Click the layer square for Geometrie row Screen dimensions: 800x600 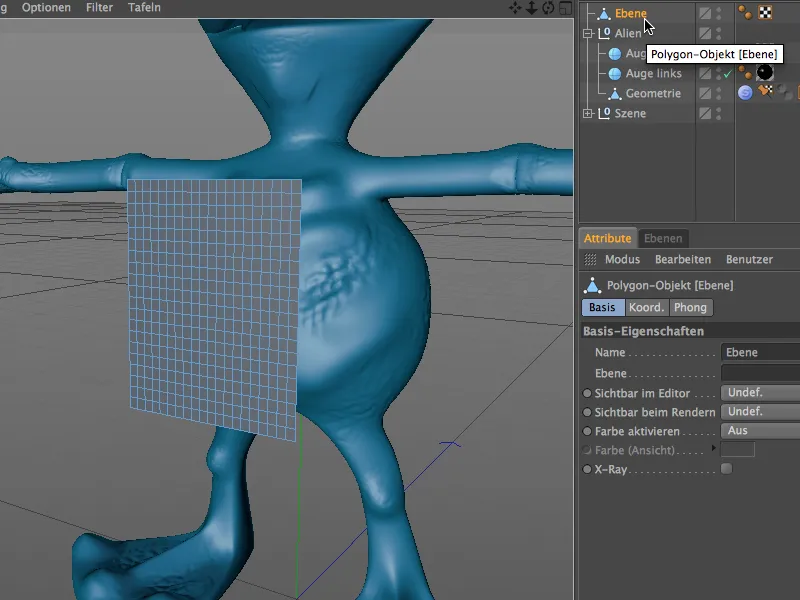(x=705, y=93)
